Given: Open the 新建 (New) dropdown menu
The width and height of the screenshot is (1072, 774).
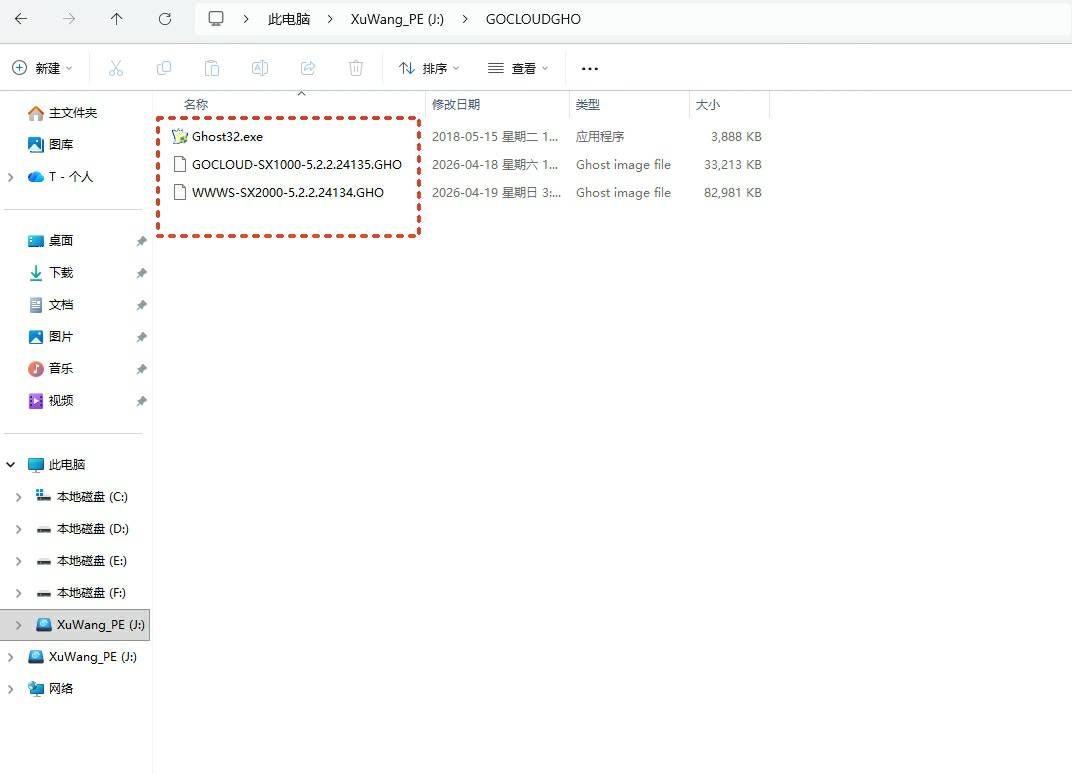Looking at the screenshot, I should [43, 68].
